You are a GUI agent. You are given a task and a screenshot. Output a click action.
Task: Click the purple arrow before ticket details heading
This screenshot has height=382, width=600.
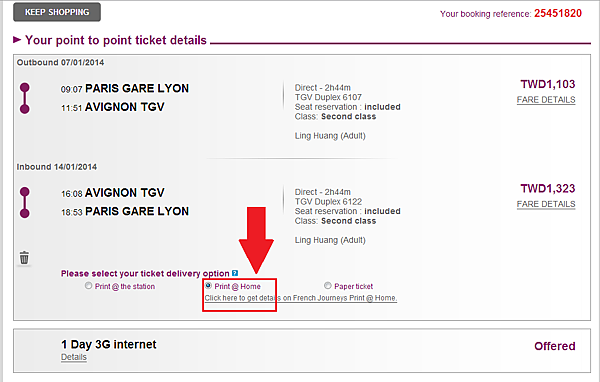[x=17, y=39]
